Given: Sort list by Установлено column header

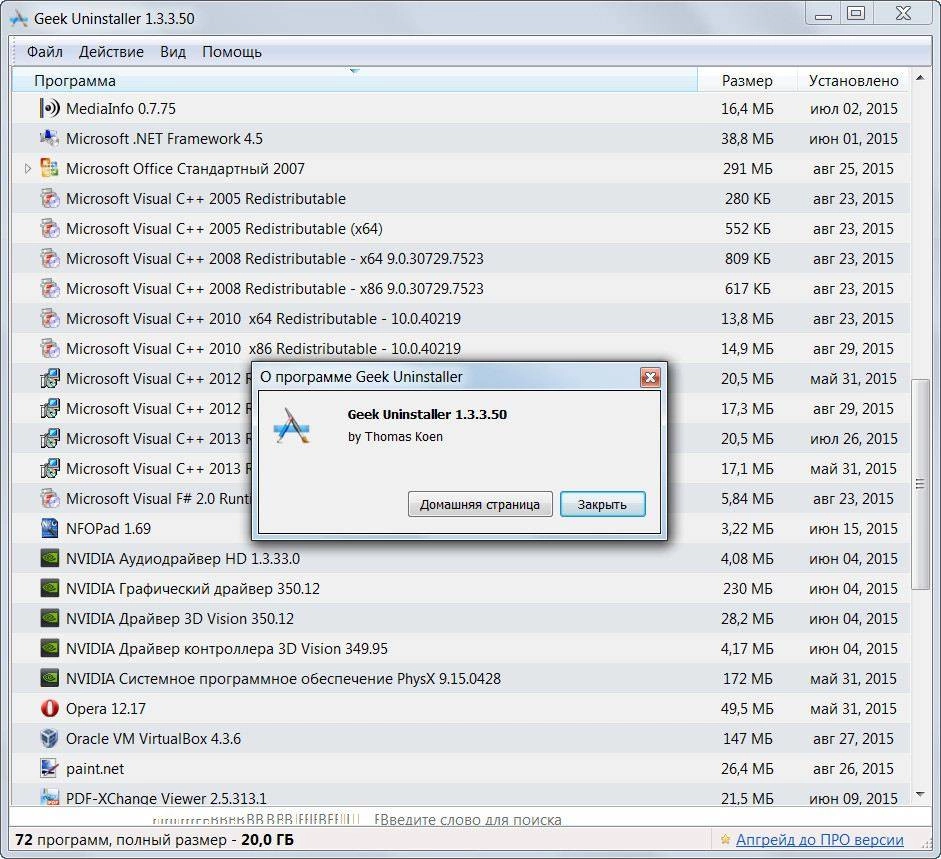Looking at the screenshot, I should click(853, 80).
